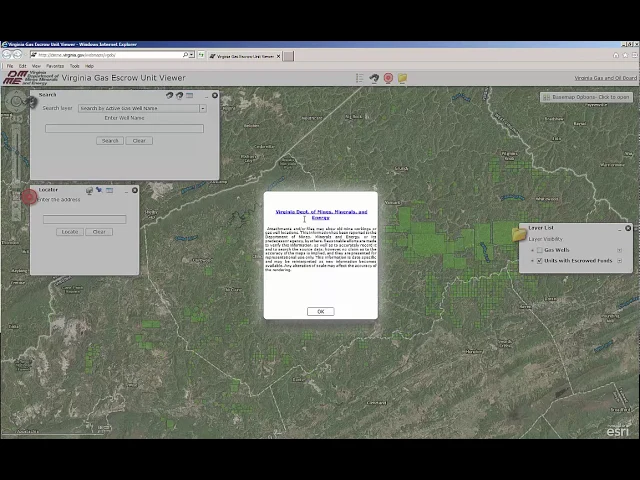Close the Search panel
This screenshot has width=640, height=480.
point(214,95)
